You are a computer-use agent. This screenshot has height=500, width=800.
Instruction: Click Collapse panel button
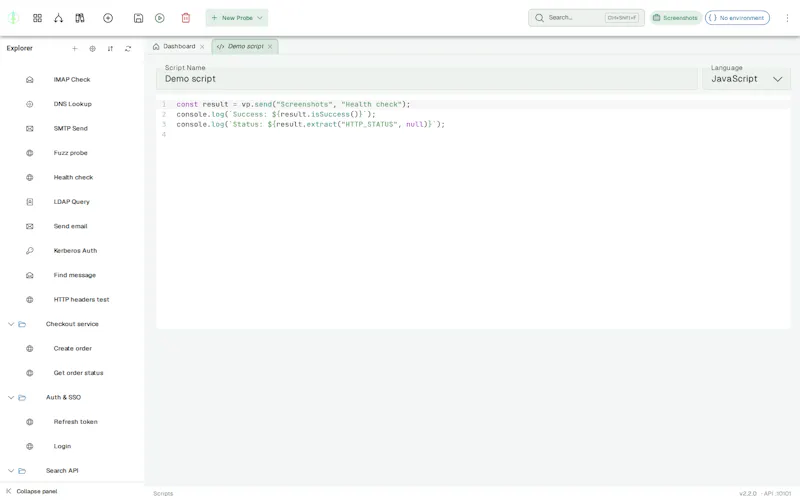point(32,492)
